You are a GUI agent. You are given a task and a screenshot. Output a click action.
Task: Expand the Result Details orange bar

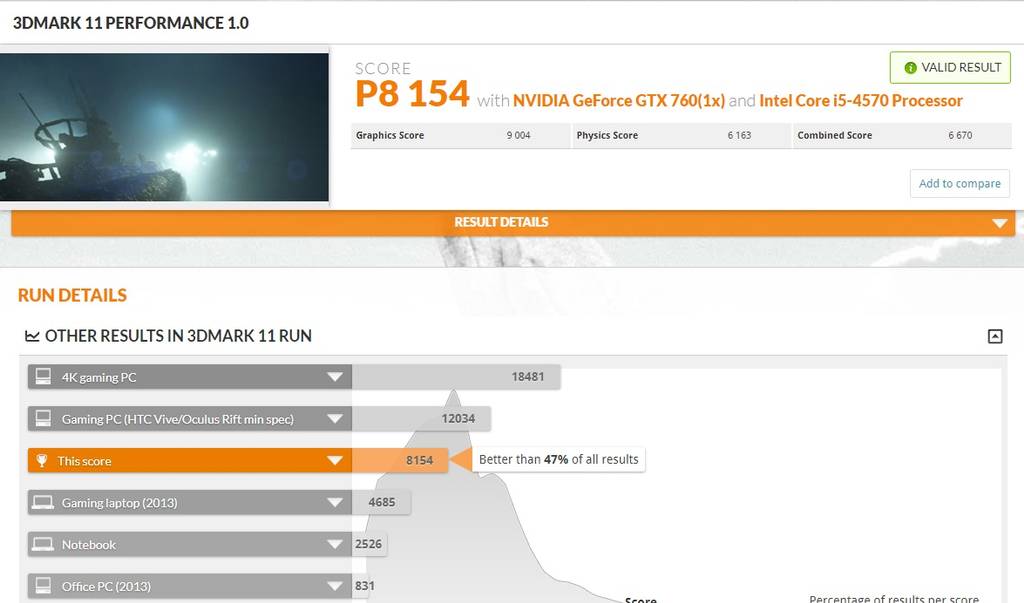click(513, 222)
